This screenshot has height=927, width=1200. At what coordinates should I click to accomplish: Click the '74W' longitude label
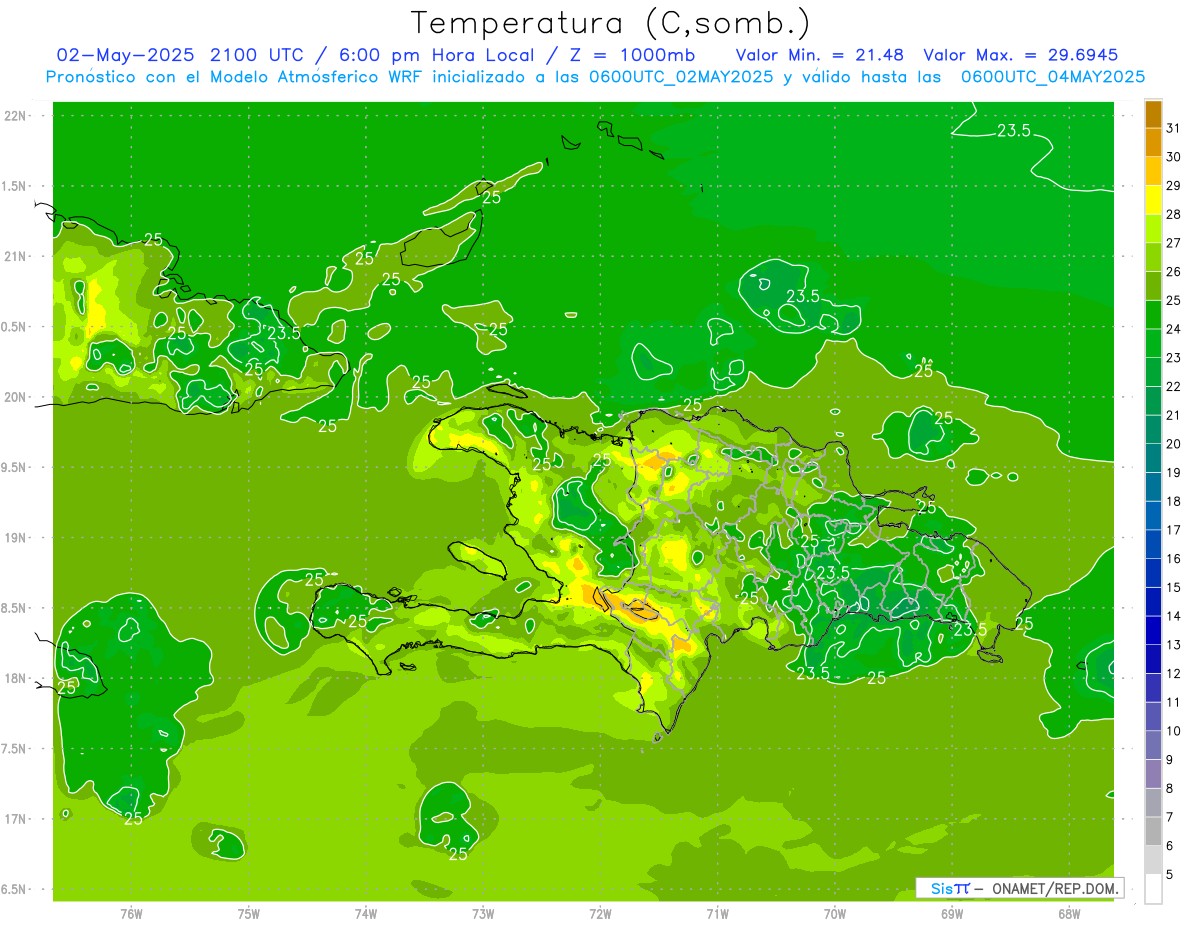(x=366, y=913)
